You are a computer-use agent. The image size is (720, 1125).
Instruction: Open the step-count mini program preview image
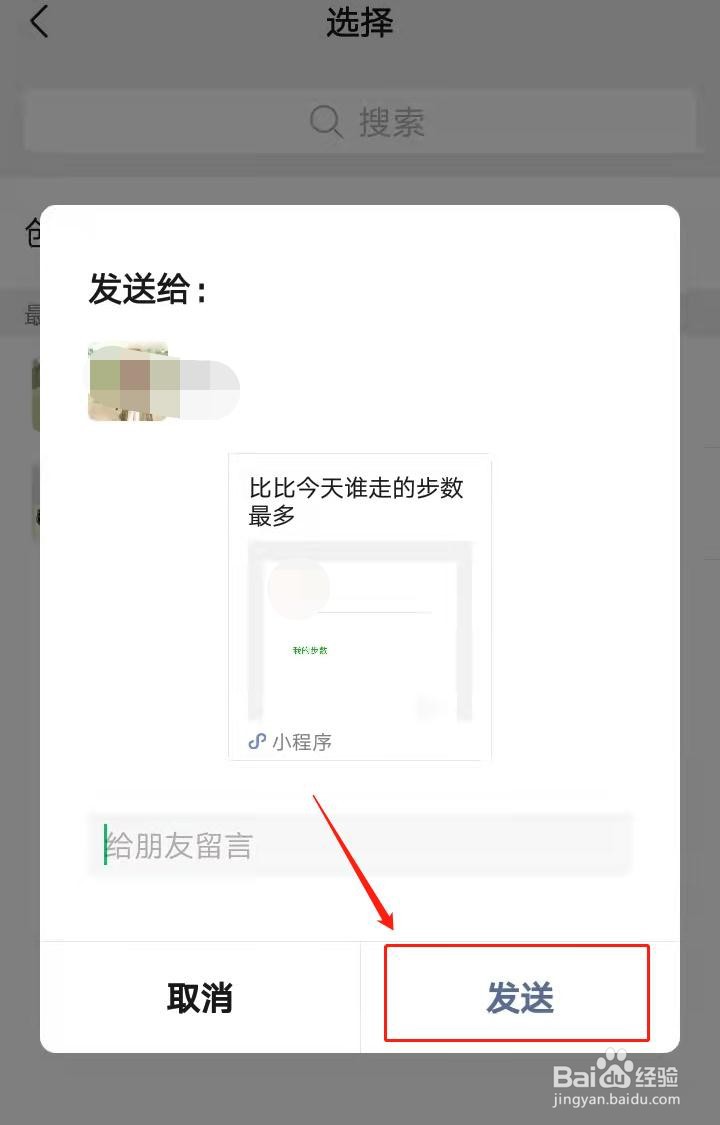click(360, 631)
